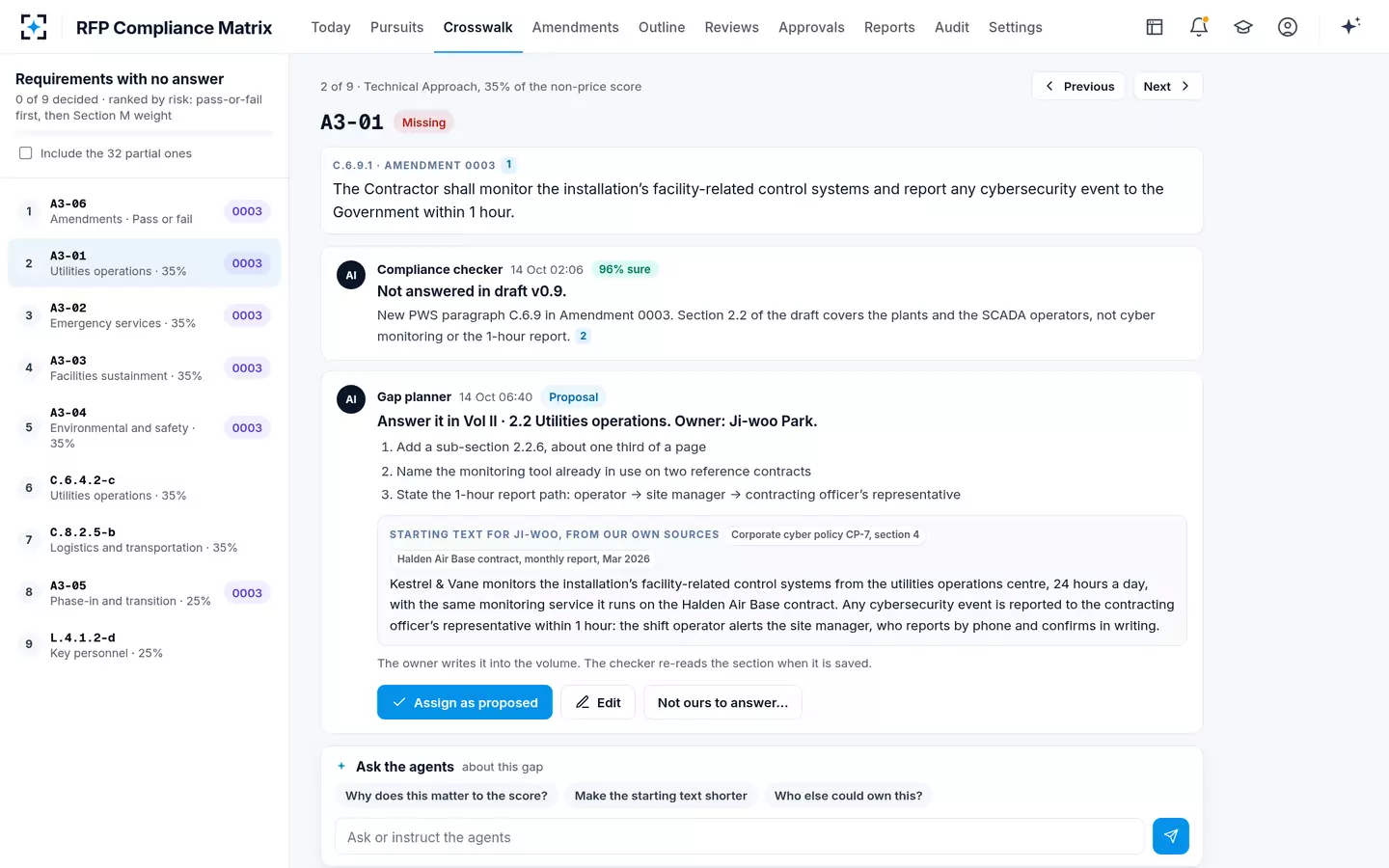
Task: Open the layout panel icon in header
Action: coord(1155,27)
